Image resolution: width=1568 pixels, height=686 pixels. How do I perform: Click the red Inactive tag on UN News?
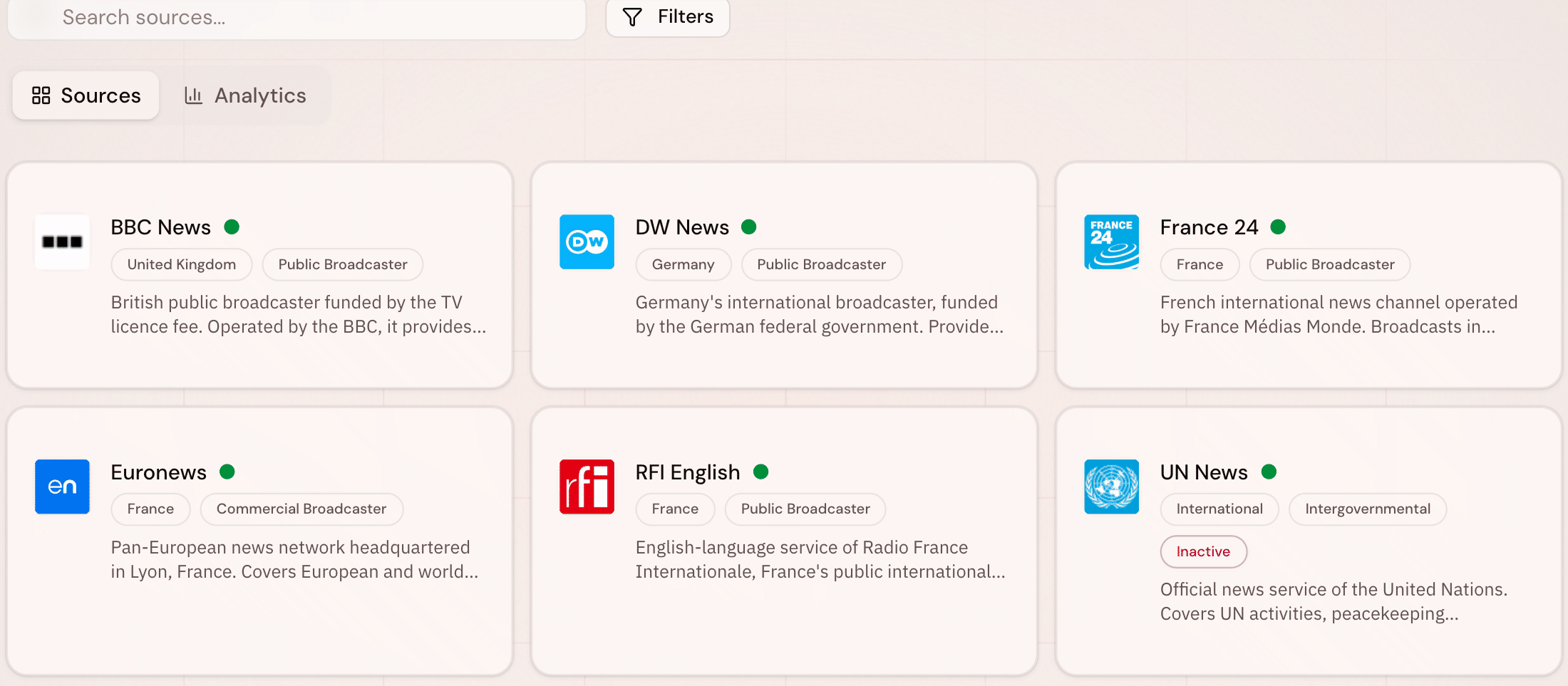pos(1203,551)
